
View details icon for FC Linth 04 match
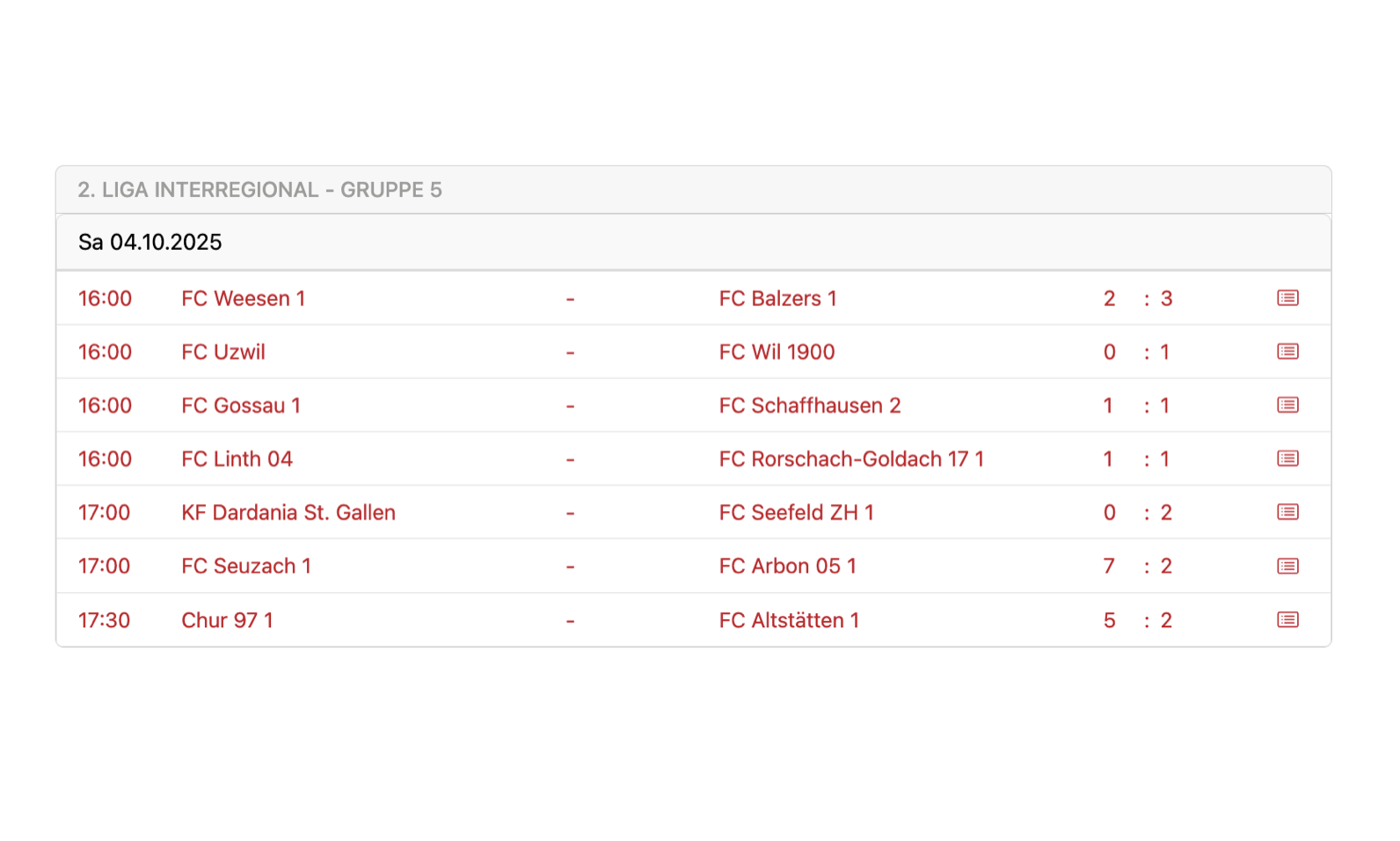pyautogui.click(x=1287, y=459)
